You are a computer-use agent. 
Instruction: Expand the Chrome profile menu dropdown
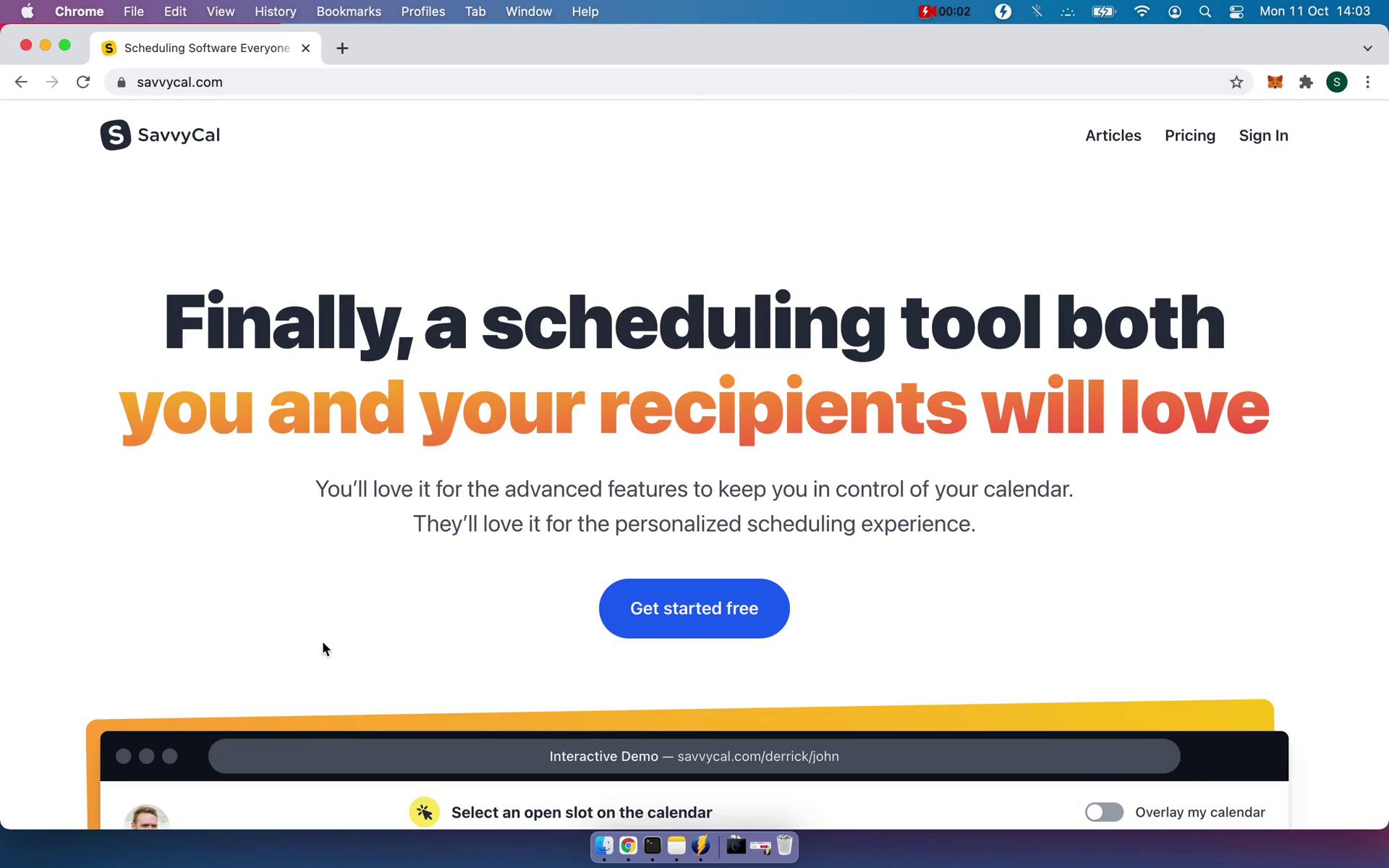(1337, 82)
